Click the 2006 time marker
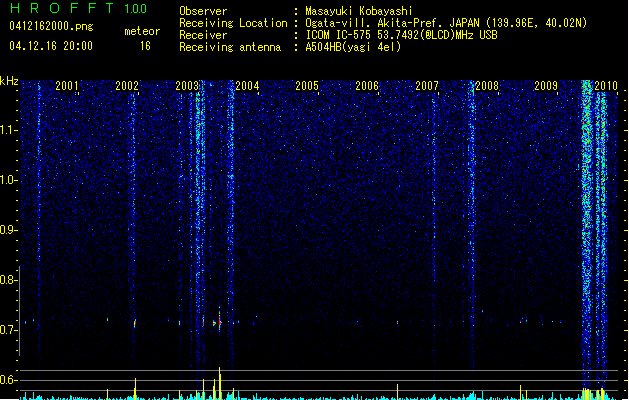 [x=367, y=85]
